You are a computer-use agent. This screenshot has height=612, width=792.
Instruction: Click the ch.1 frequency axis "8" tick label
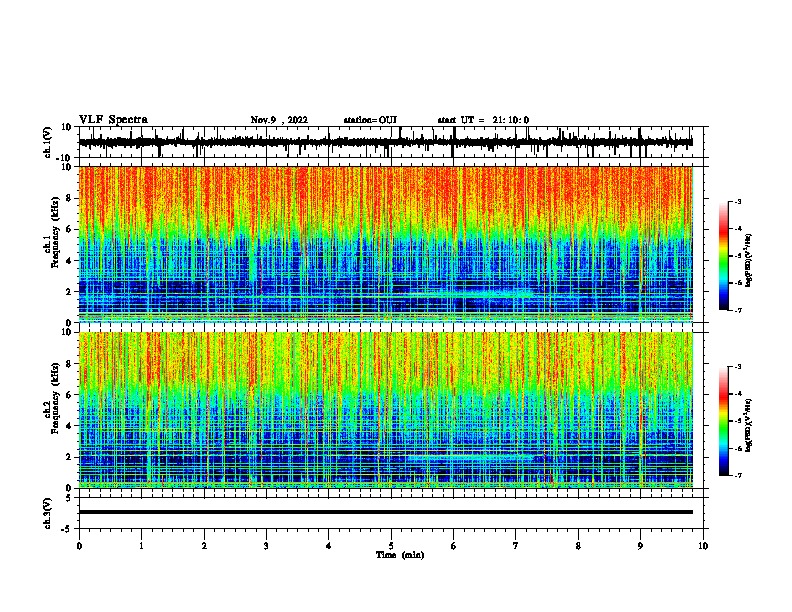(x=69, y=198)
